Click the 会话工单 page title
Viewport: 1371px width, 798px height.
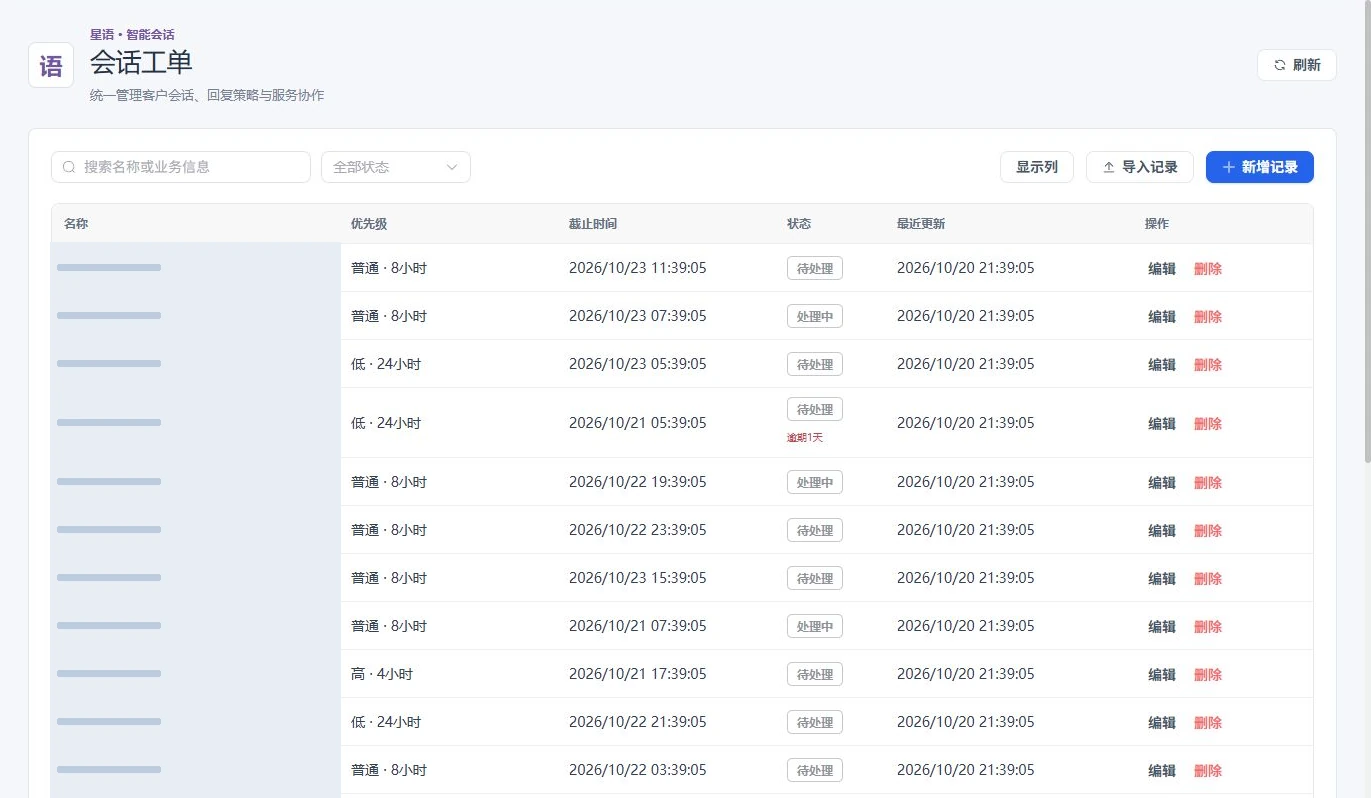point(141,62)
